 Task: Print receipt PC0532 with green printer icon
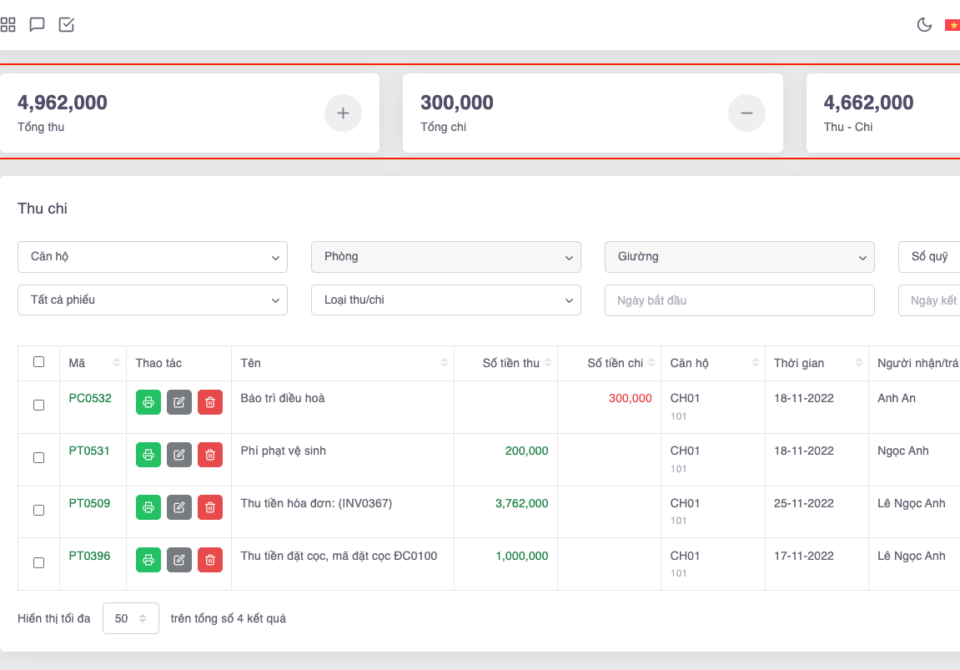148,402
